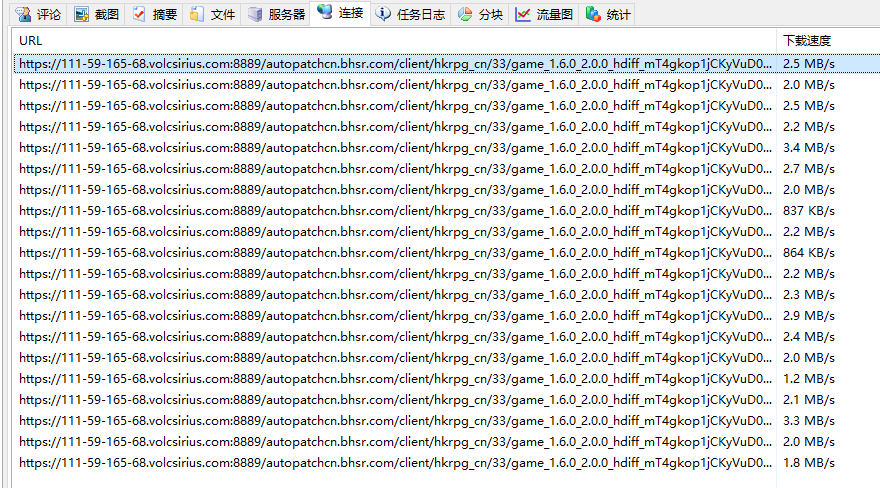Open the 流量图 tab
This screenshot has height=488, width=880.
pyautogui.click(x=544, y=15)
